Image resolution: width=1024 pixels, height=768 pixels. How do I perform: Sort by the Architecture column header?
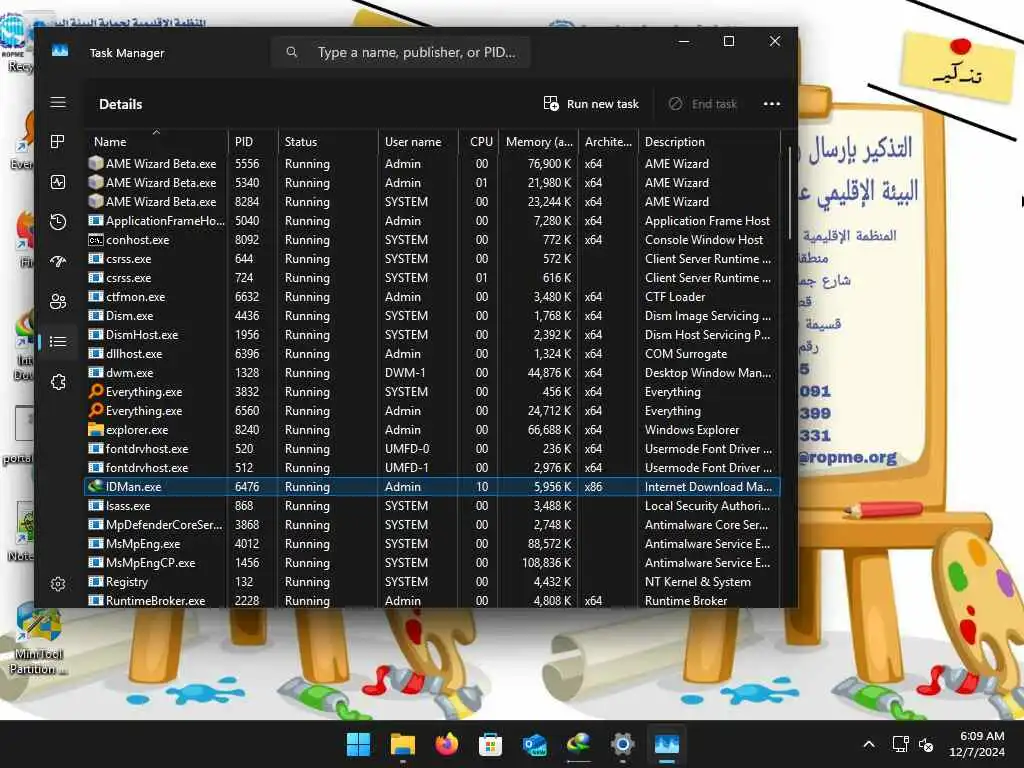click(x=608, y=142)
